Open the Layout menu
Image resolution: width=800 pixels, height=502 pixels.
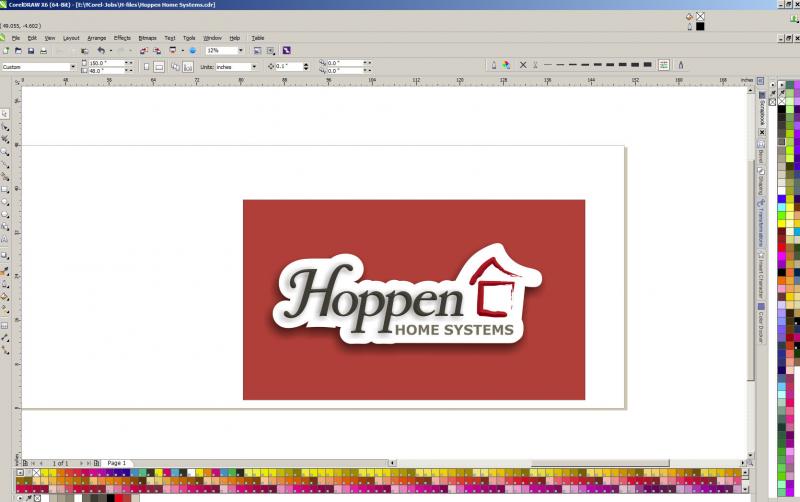click(x=71, y=38)
